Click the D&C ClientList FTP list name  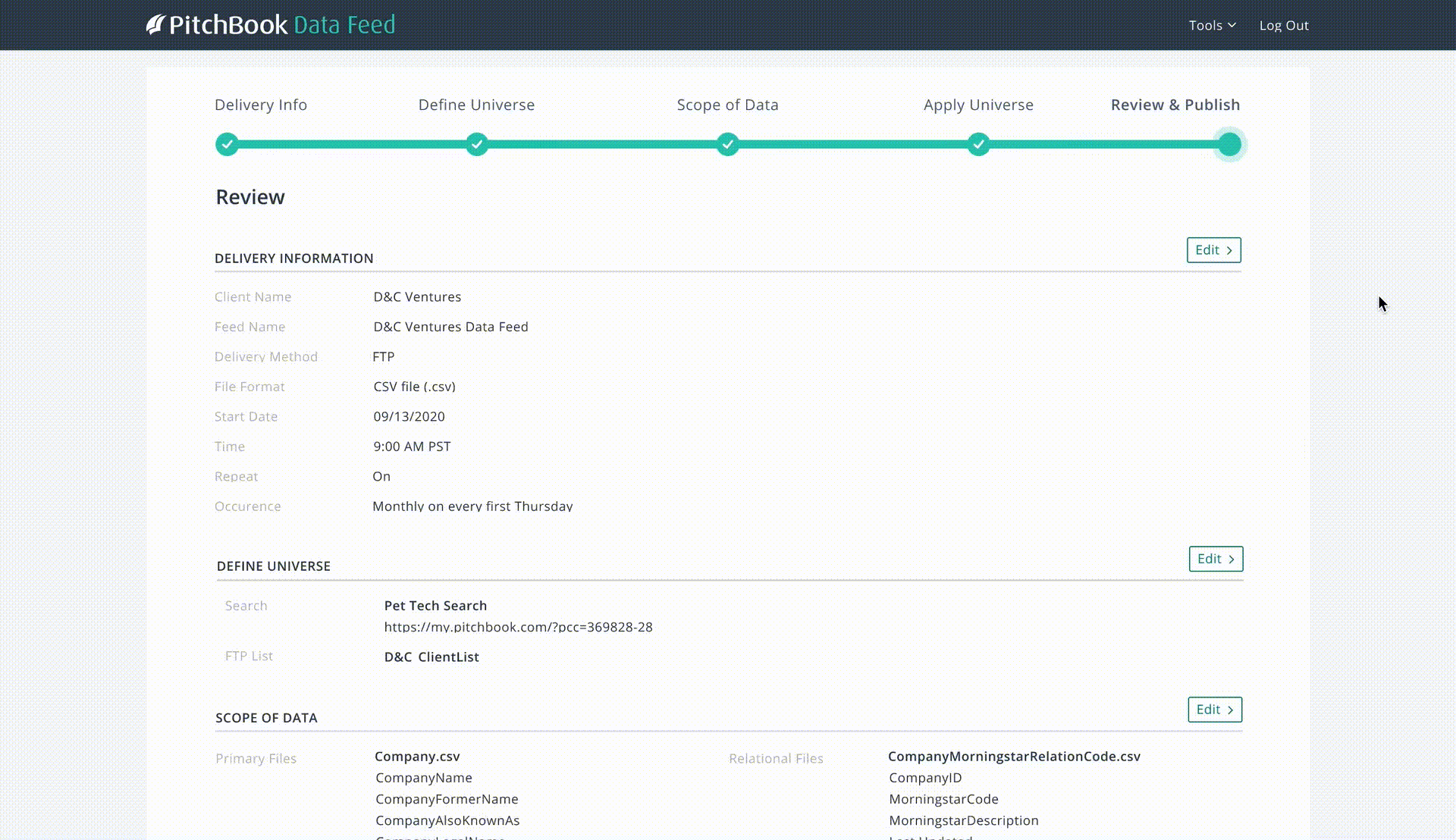431,657
